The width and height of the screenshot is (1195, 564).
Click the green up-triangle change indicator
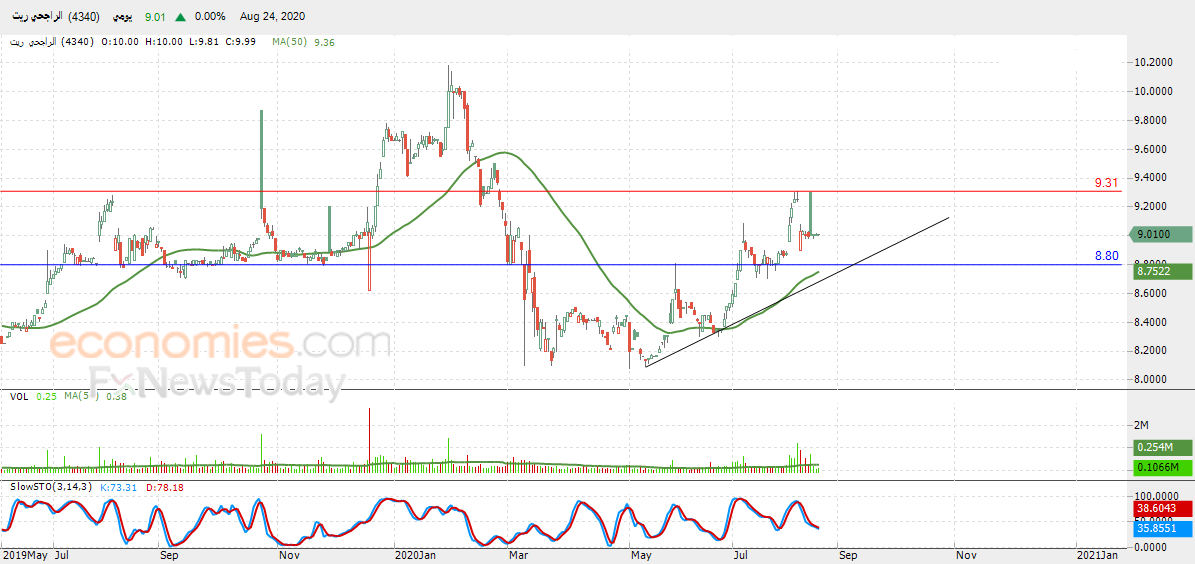[x=180, y=17]
